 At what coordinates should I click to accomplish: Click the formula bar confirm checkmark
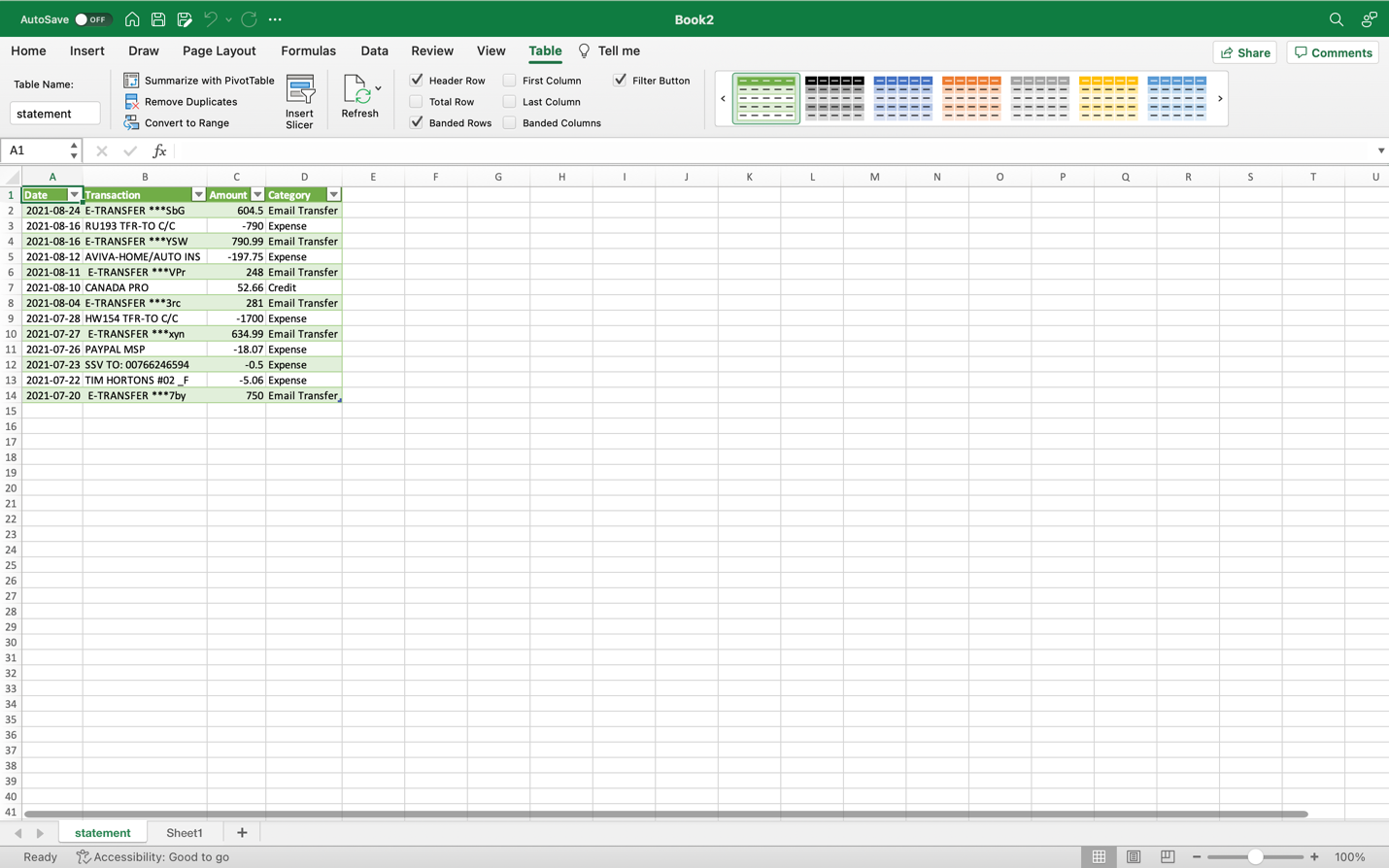point(130,151)
